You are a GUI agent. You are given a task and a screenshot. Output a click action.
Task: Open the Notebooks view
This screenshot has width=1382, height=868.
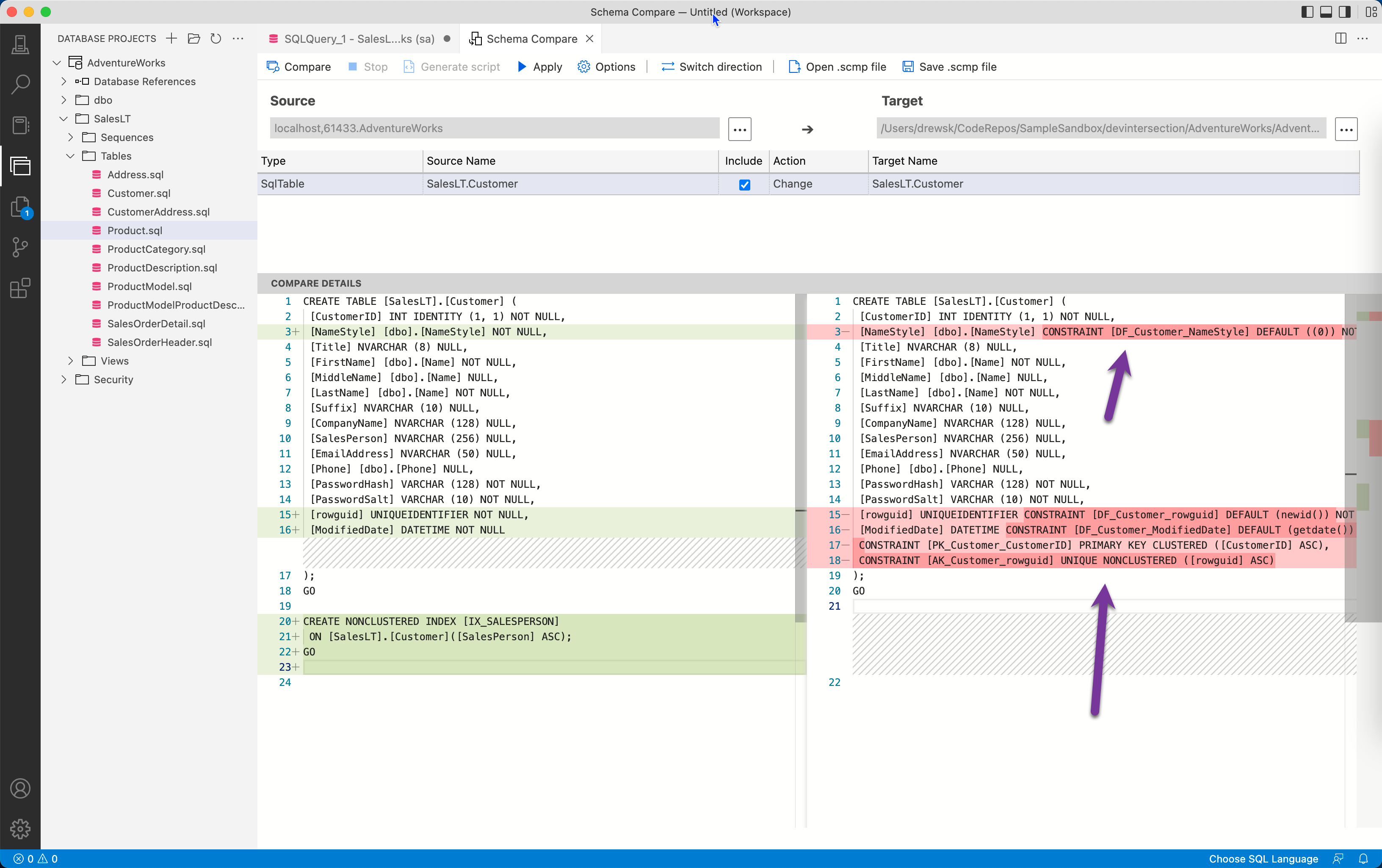(x=21, y=125)
